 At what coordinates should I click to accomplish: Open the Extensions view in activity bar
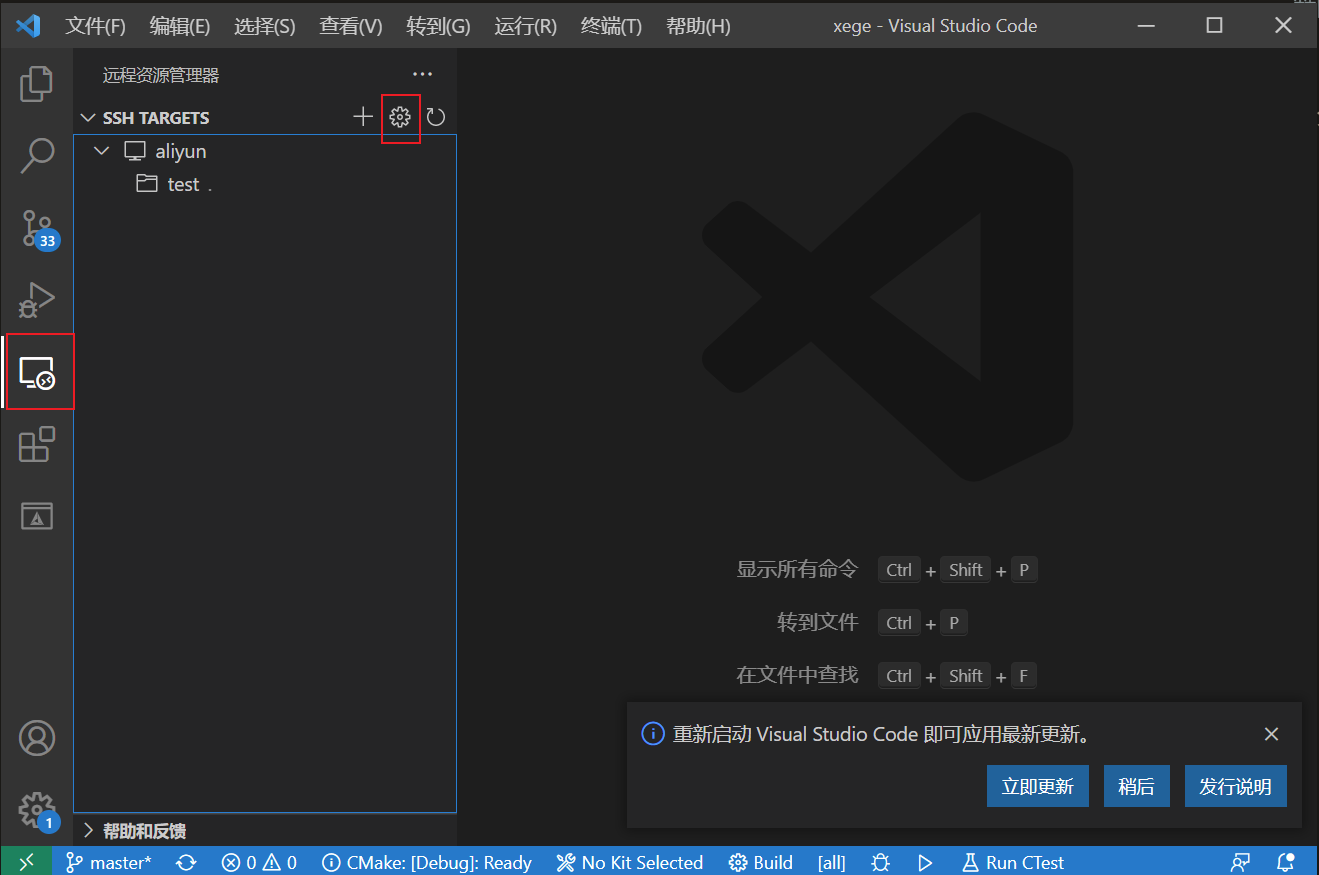[37, 444]
